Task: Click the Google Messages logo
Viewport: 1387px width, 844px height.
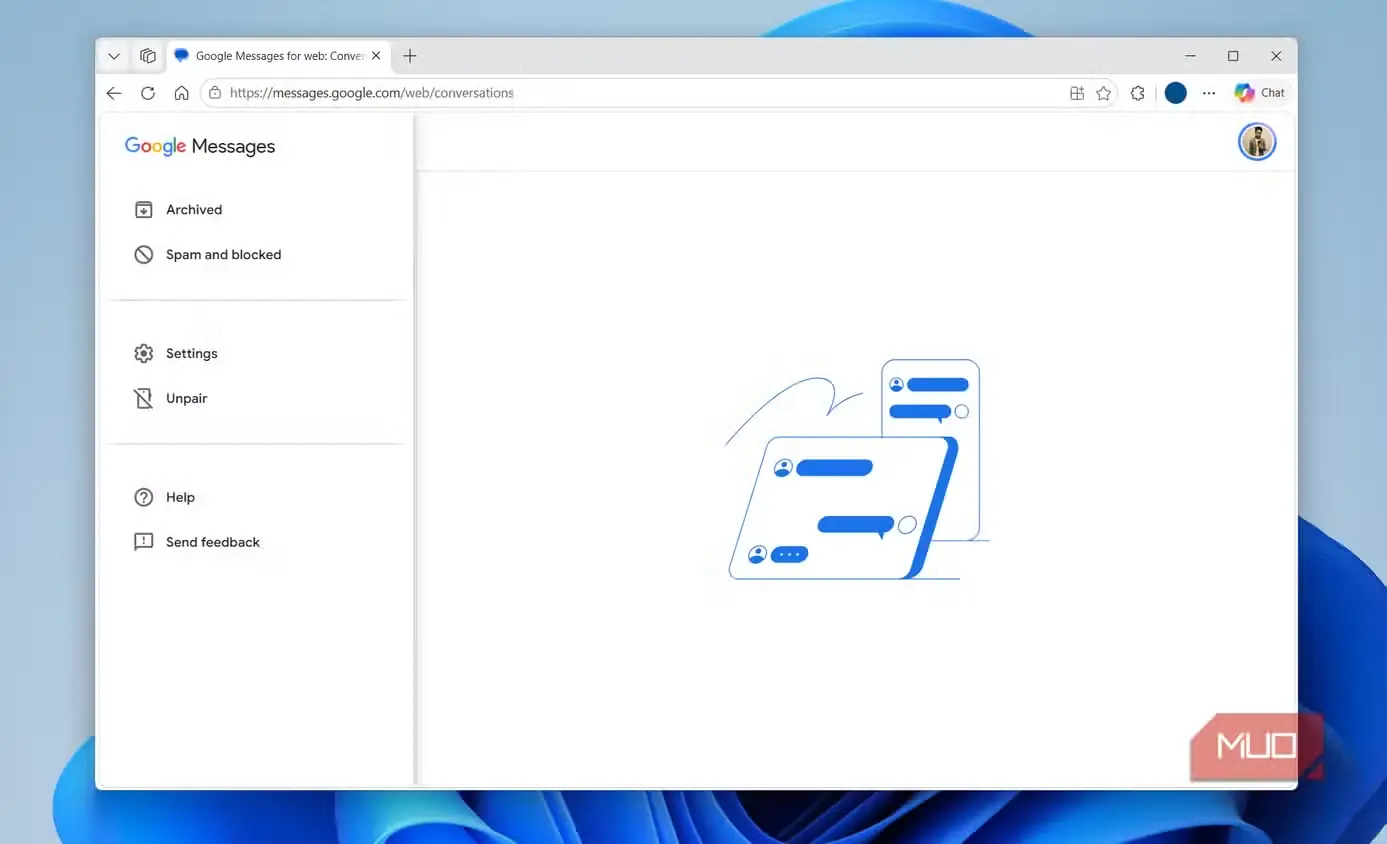Action: 200,147
